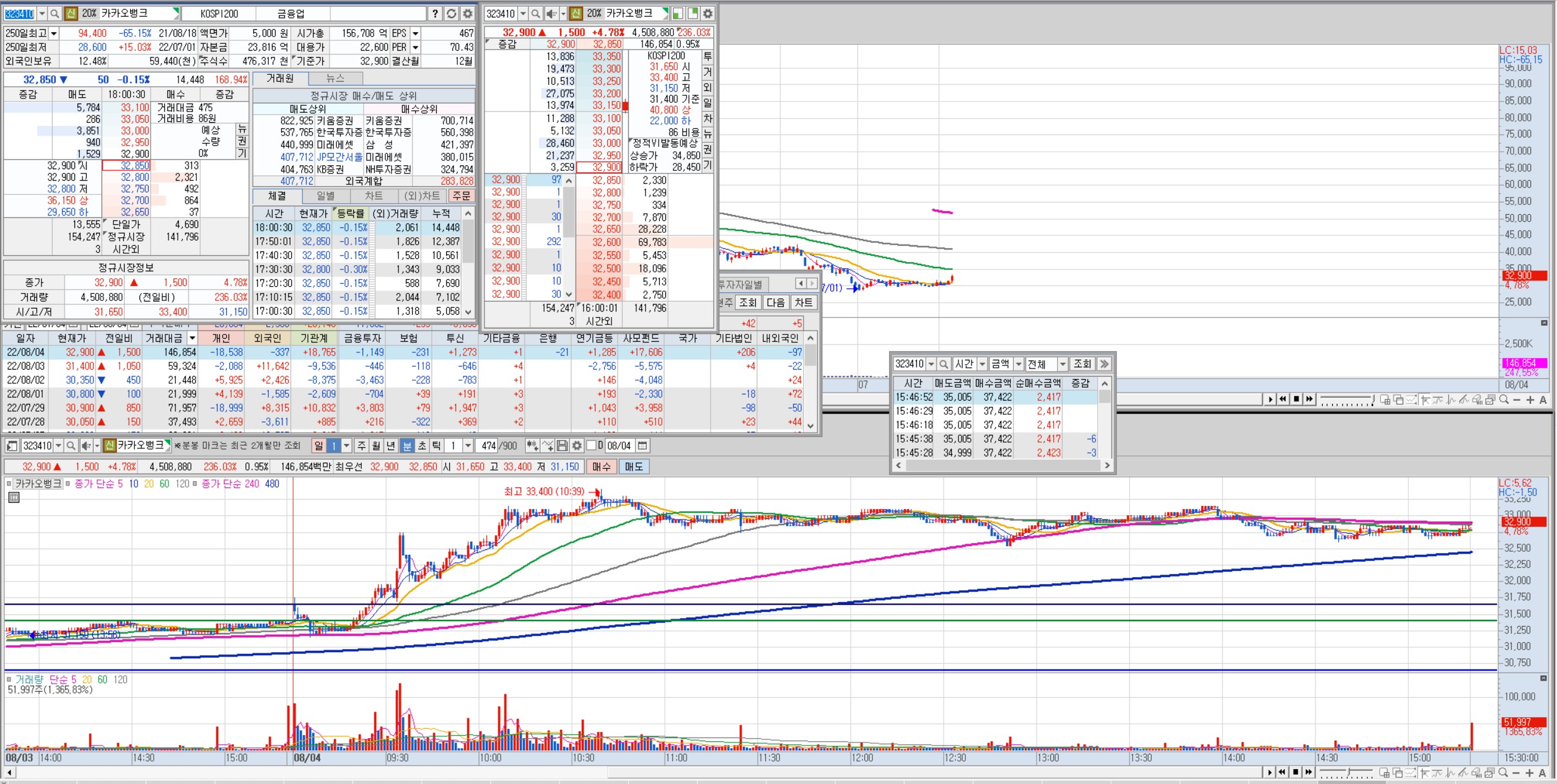Click the second green layout icon before the gear
This screenshot has width=1557, height=784.
point(693,14)
